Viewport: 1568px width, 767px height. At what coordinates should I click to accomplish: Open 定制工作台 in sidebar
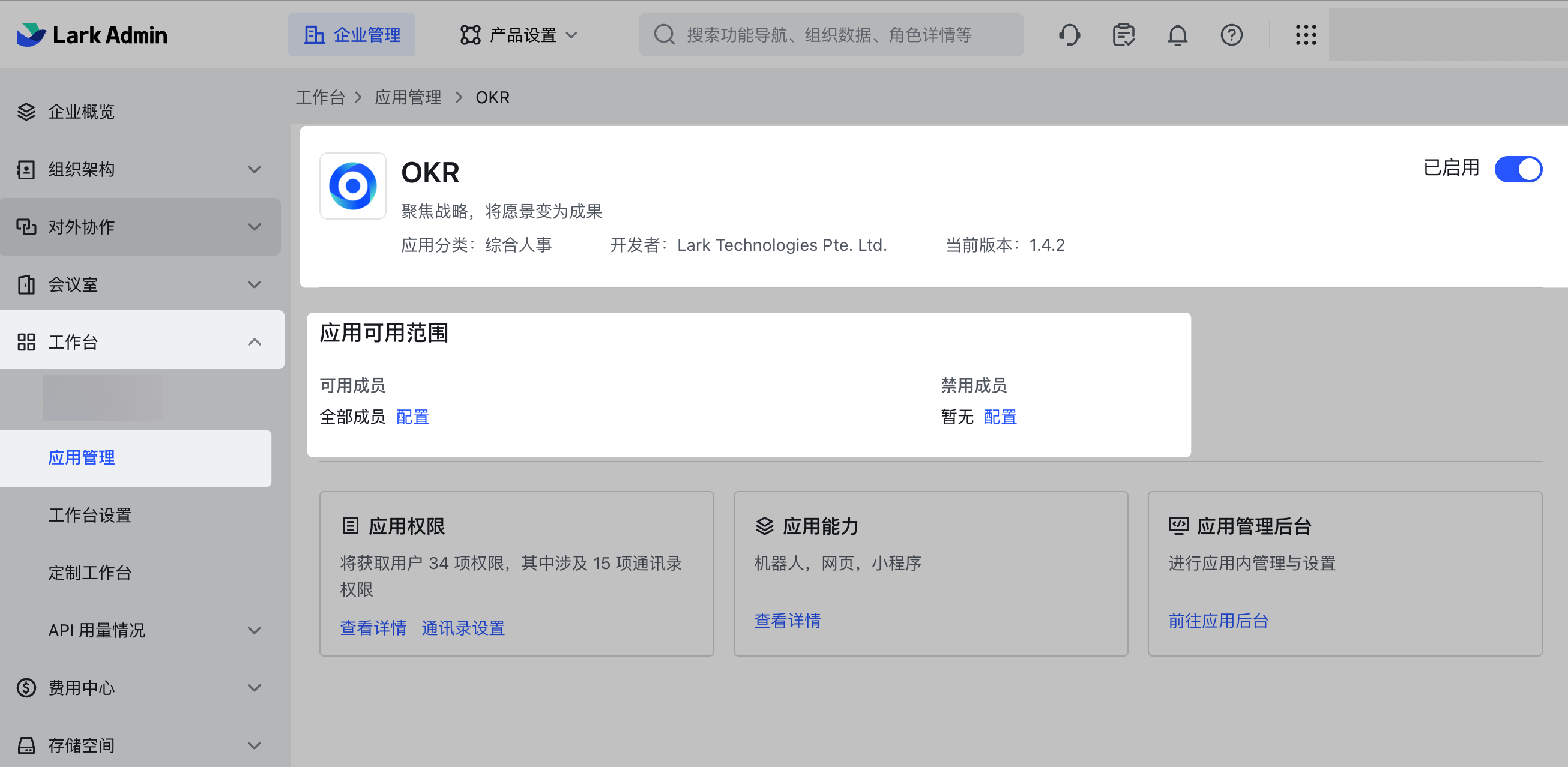tap(90, 573)
